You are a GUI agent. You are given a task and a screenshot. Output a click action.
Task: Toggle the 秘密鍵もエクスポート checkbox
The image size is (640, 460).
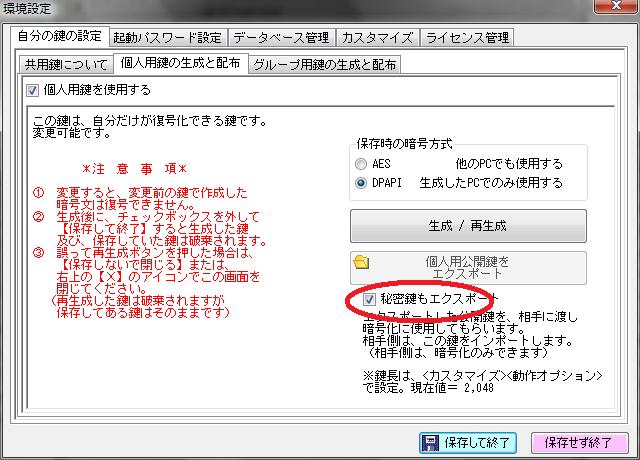click(x=369, y=300)
